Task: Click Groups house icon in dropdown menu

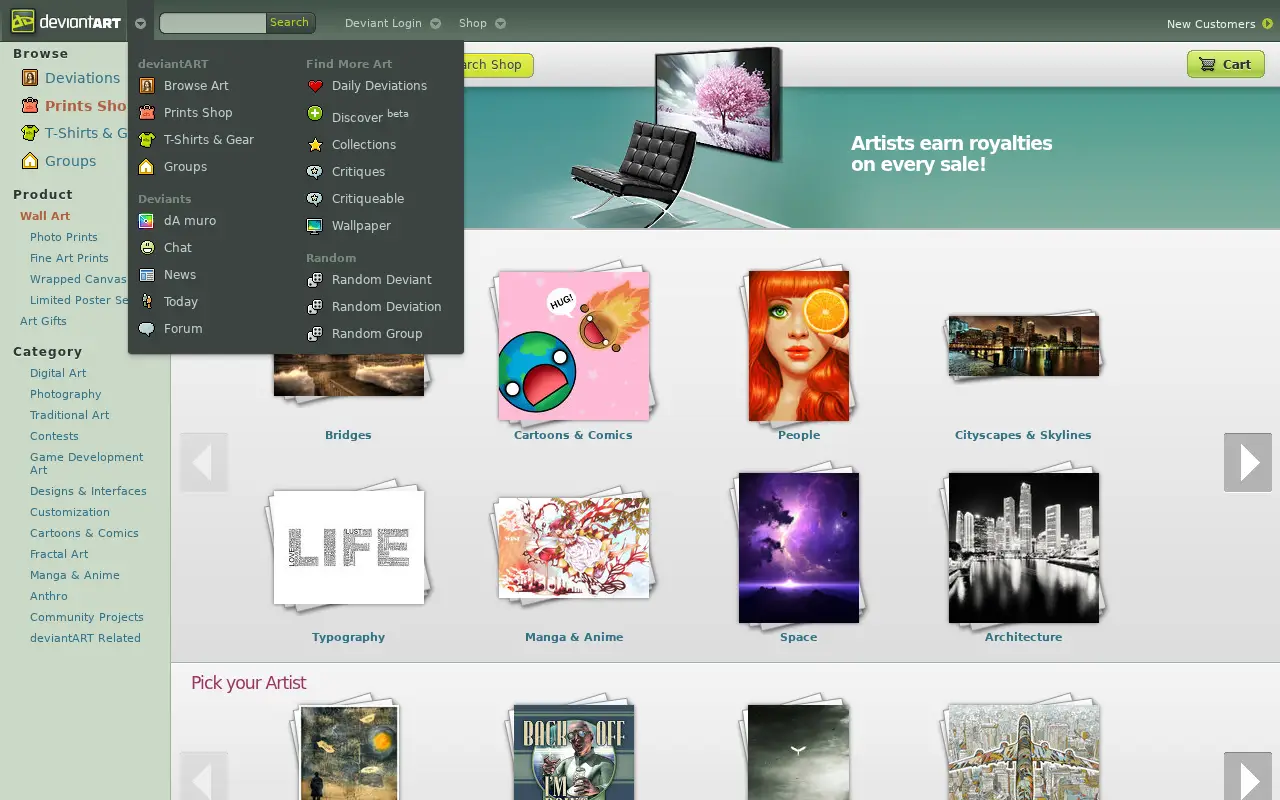Action: tap(147, 167)
